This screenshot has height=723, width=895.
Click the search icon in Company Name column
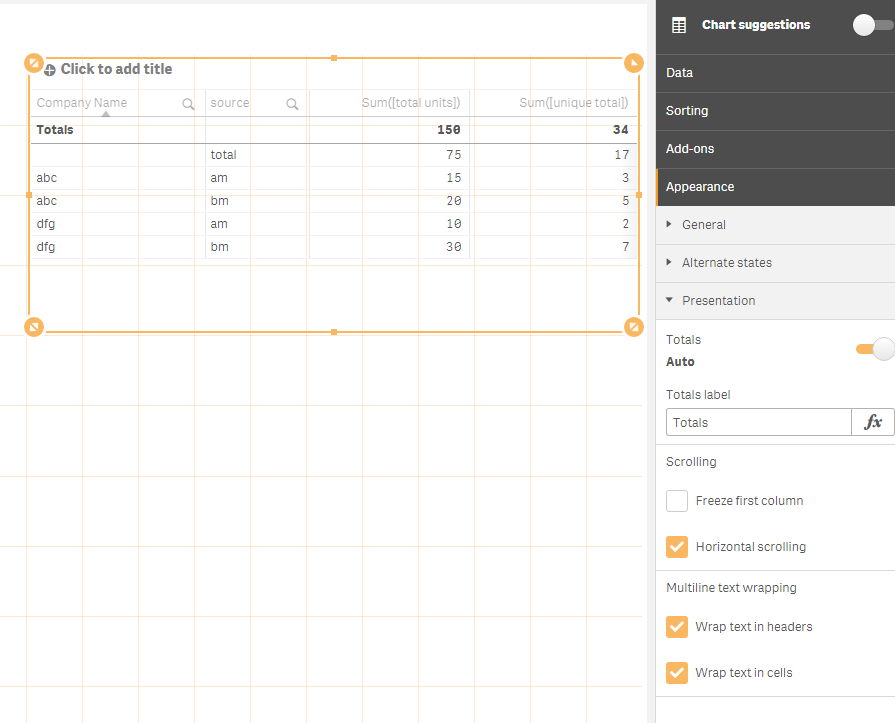188,103
